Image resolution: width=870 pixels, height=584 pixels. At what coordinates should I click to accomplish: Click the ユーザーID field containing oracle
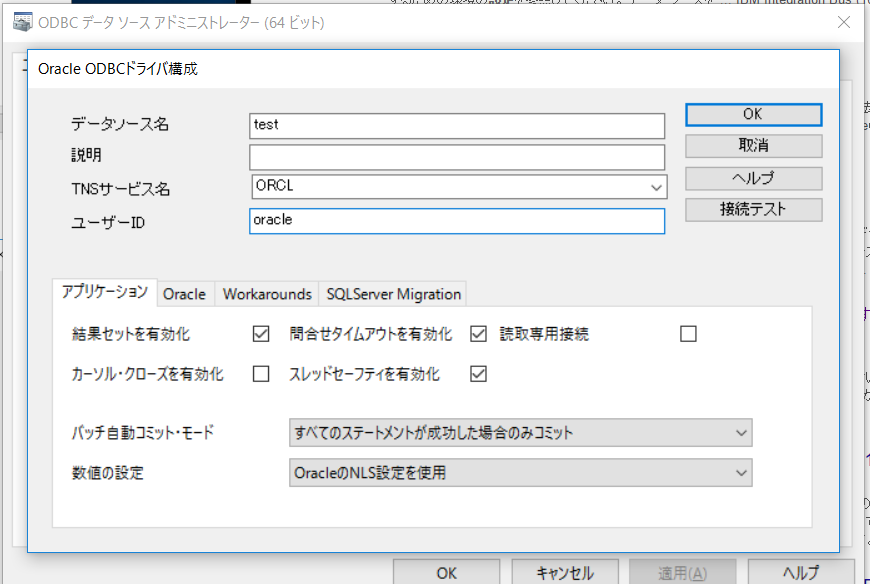pos(457,221)
